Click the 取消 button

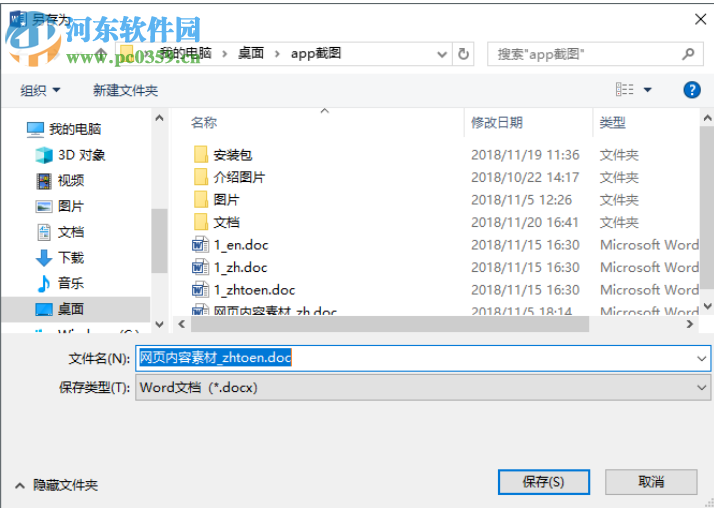coord(651,482)
